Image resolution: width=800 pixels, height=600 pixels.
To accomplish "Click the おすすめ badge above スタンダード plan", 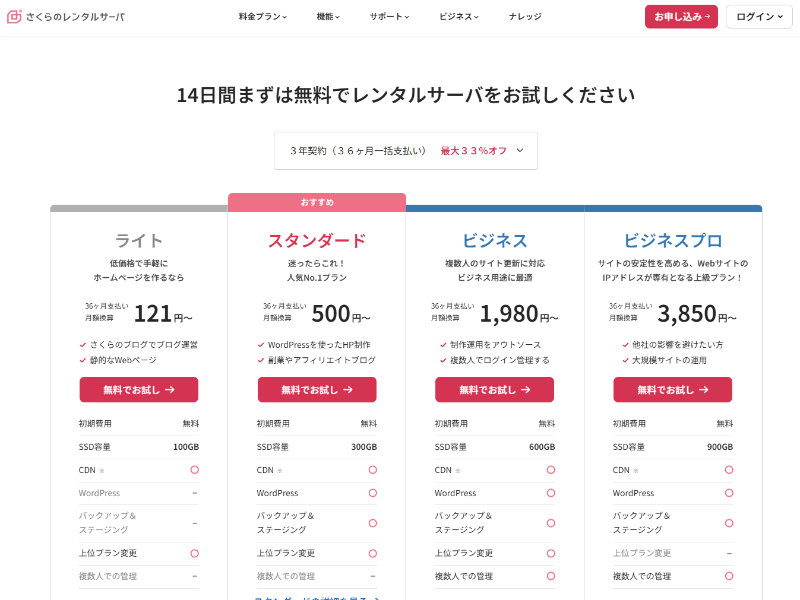I will coord(316,201).
